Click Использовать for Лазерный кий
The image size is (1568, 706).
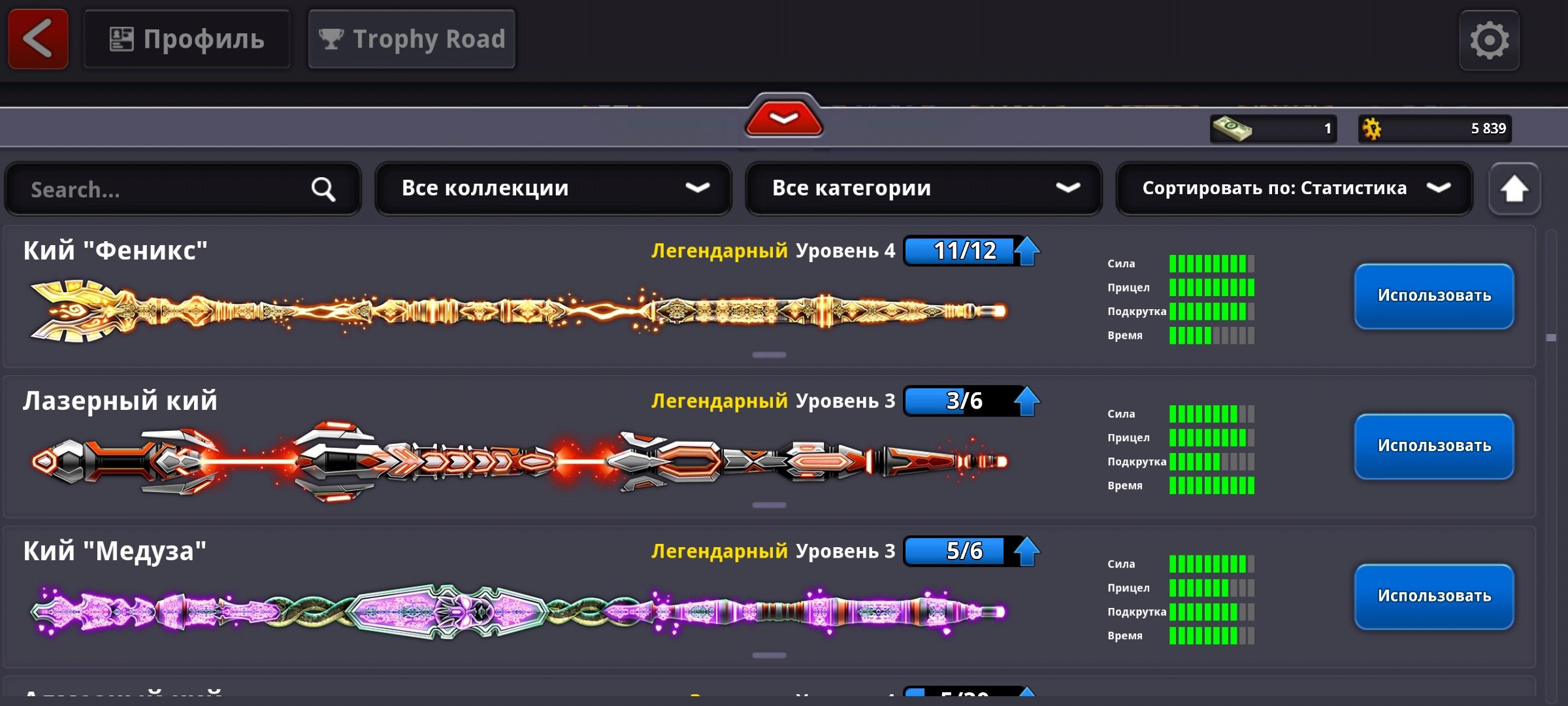[1434, 446]
